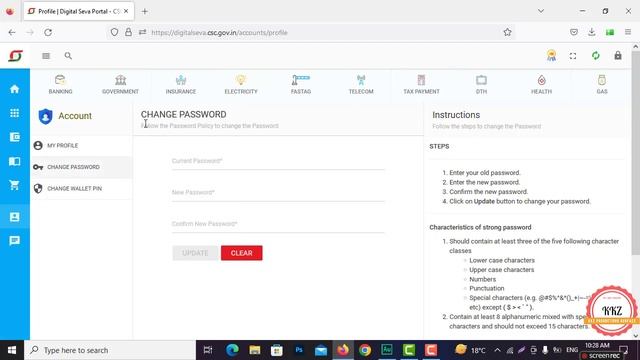The width and height of the screenshot is (640, 360).
Task: Open the Electricity bill category
Action: click(x=241, y=84)
